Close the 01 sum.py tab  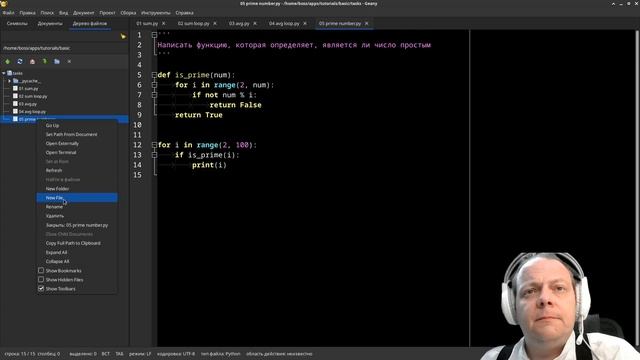pos(164,24)
